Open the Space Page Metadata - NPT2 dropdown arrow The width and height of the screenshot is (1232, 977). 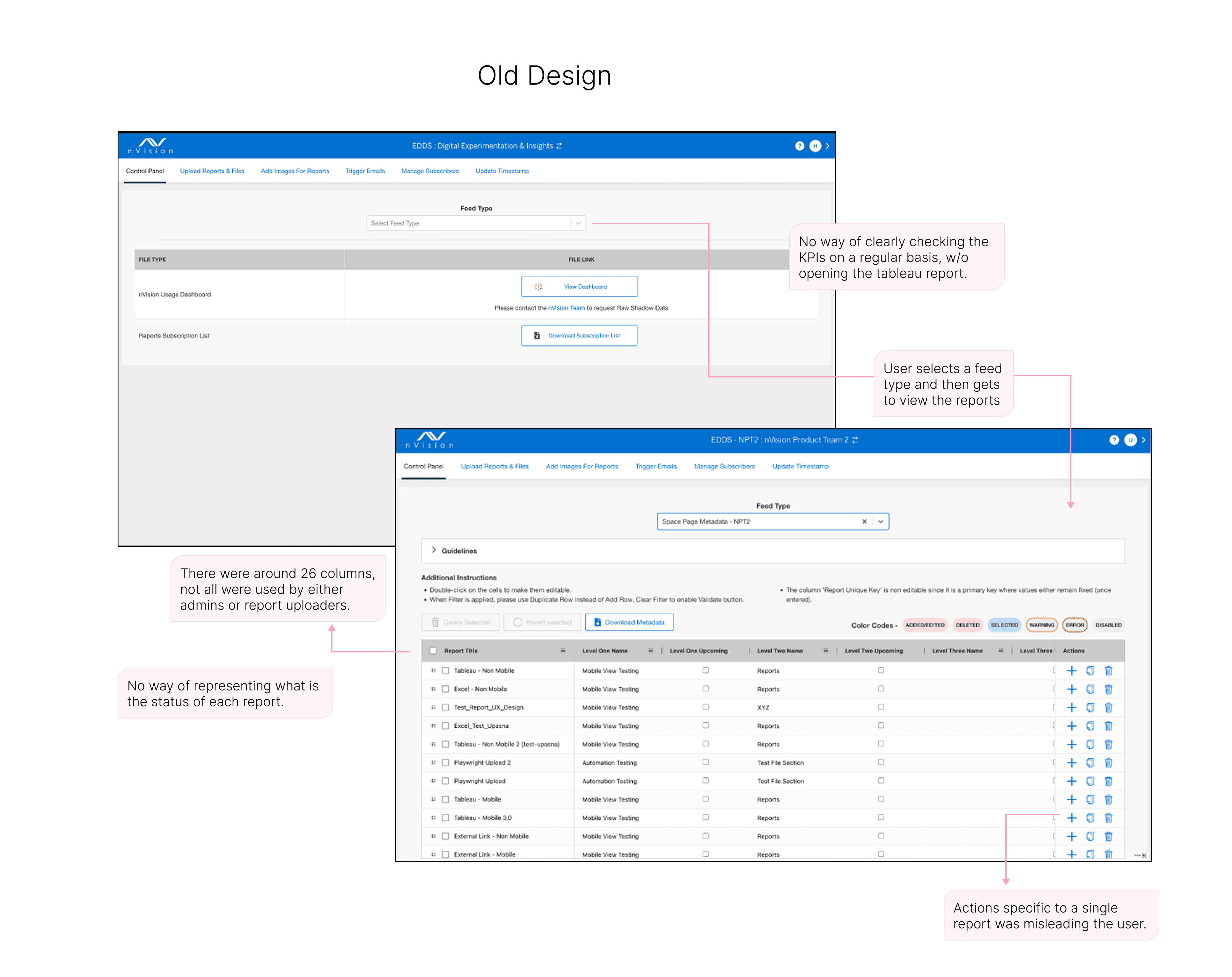[881, 522]
